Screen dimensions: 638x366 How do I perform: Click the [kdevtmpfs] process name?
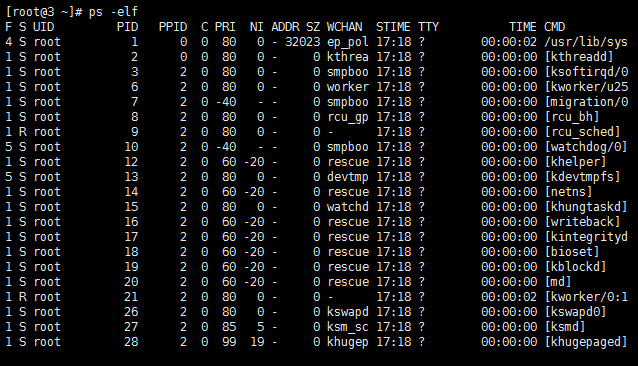[582, 177]
